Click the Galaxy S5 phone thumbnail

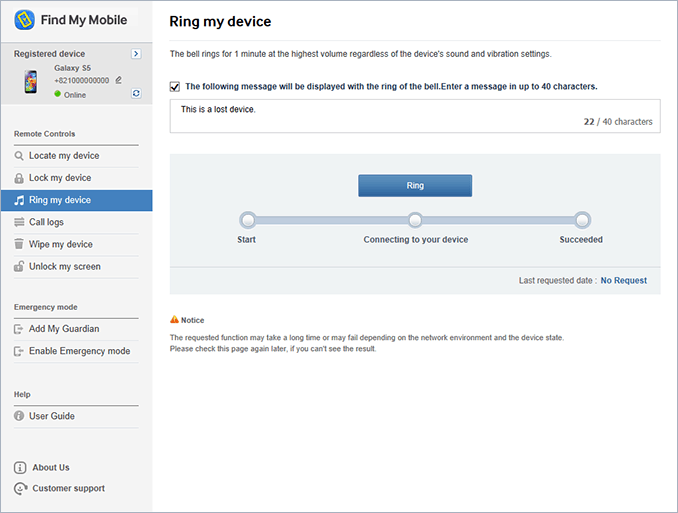pyautogui.click(x=33, y=80)
